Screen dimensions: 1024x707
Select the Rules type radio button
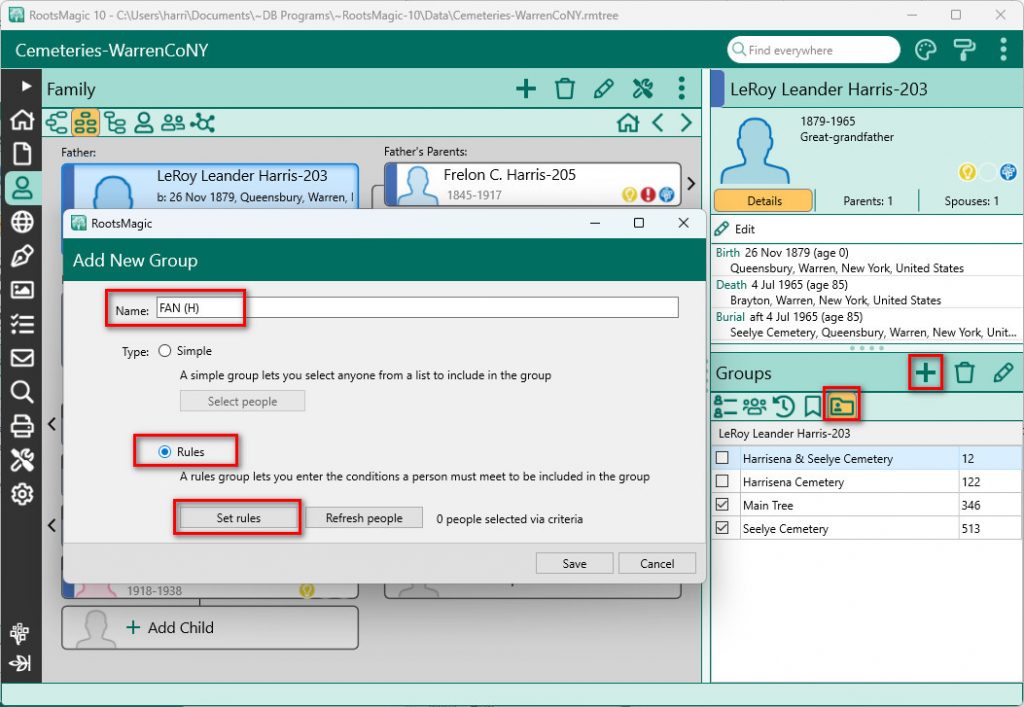point(165,452)
